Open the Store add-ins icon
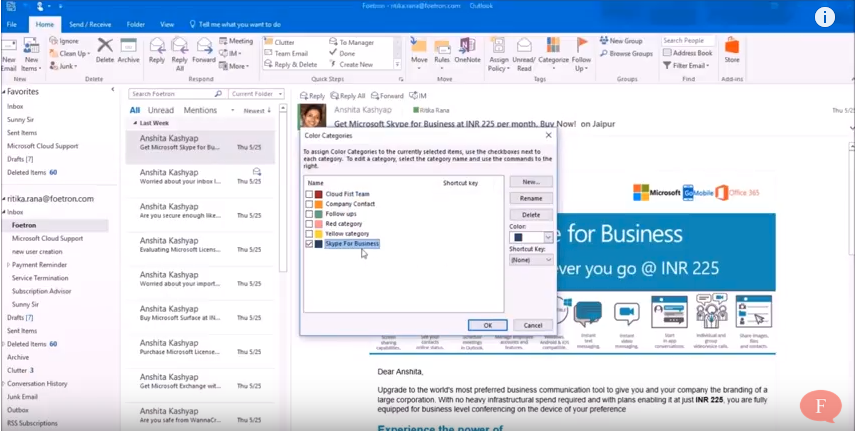 732,50
